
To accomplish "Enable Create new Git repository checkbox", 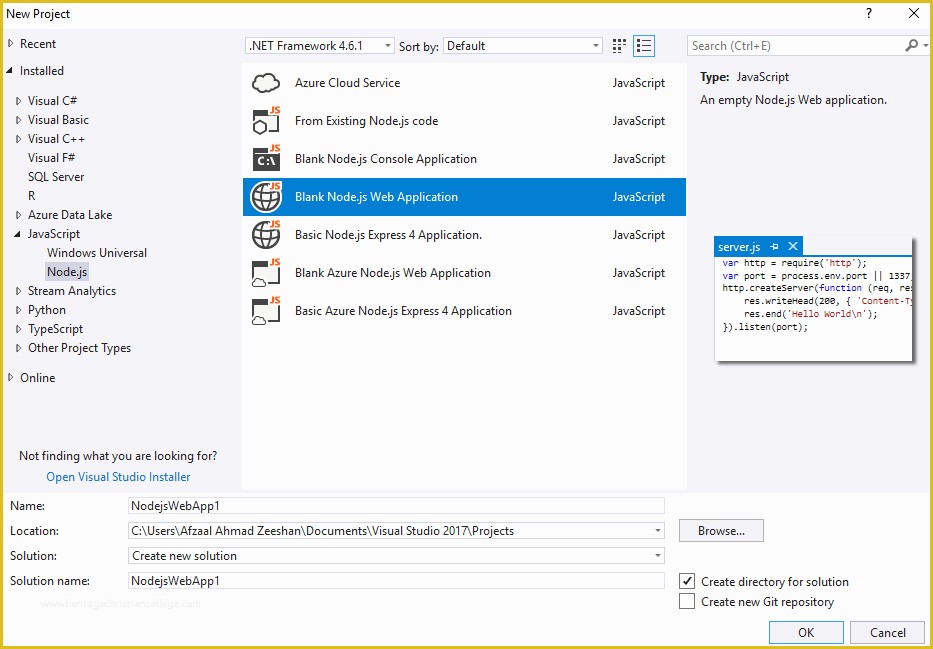I will tap(687, 601).
